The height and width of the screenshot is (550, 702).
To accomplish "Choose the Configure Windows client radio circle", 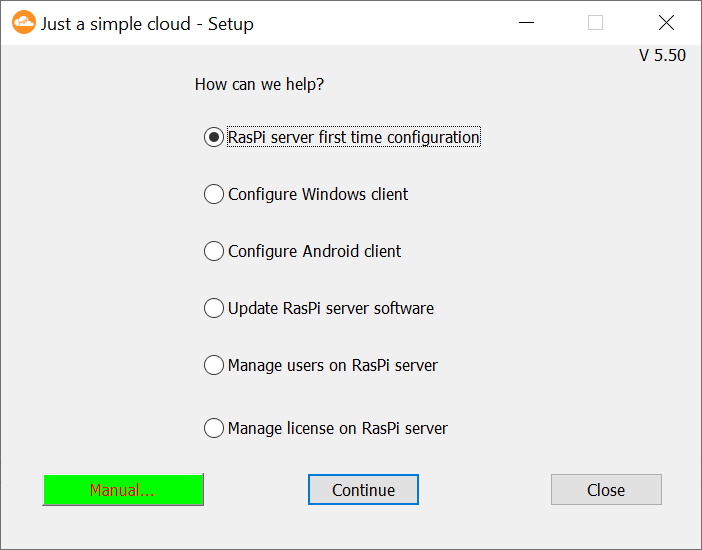I will (214, 195).
